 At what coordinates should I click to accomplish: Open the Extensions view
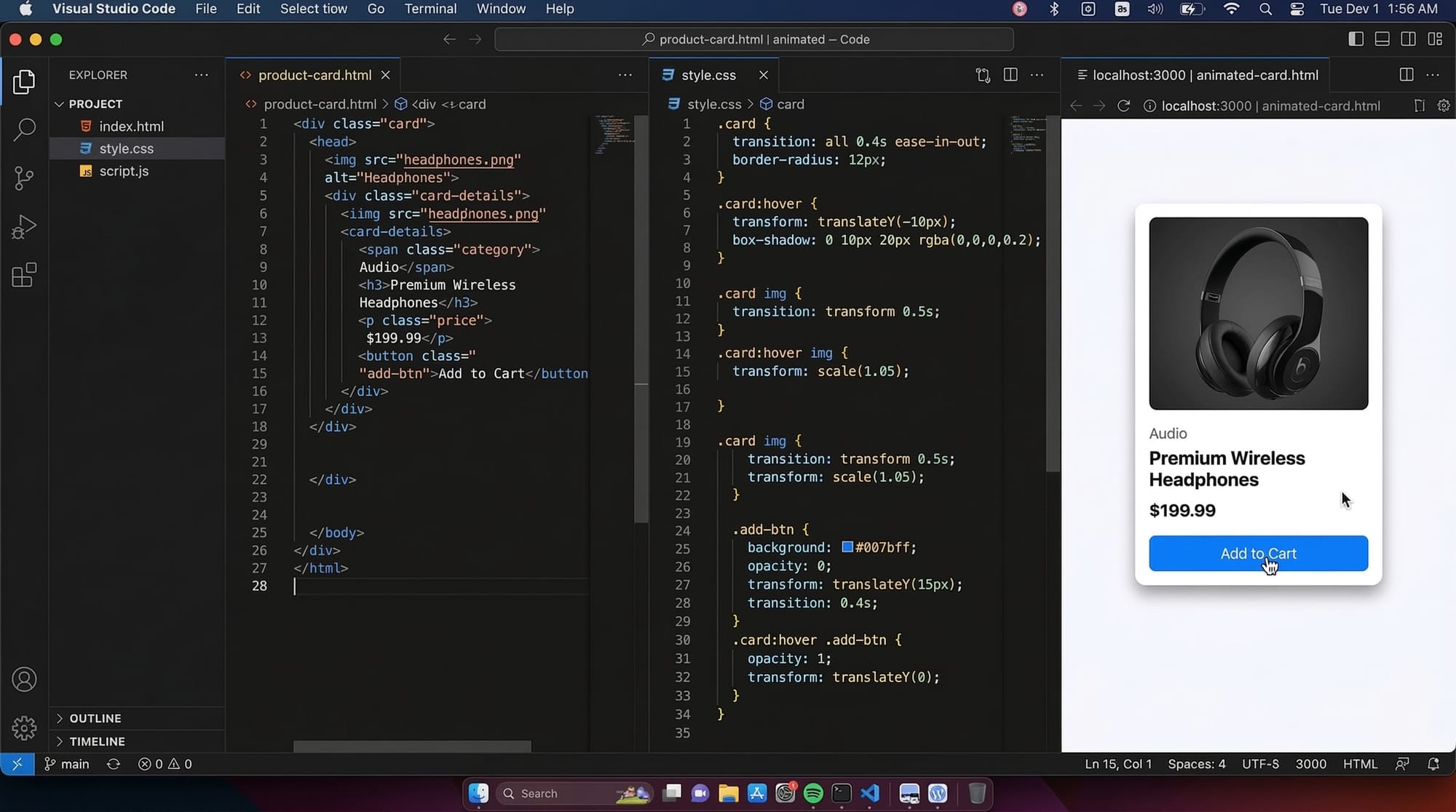click(24, 275)
